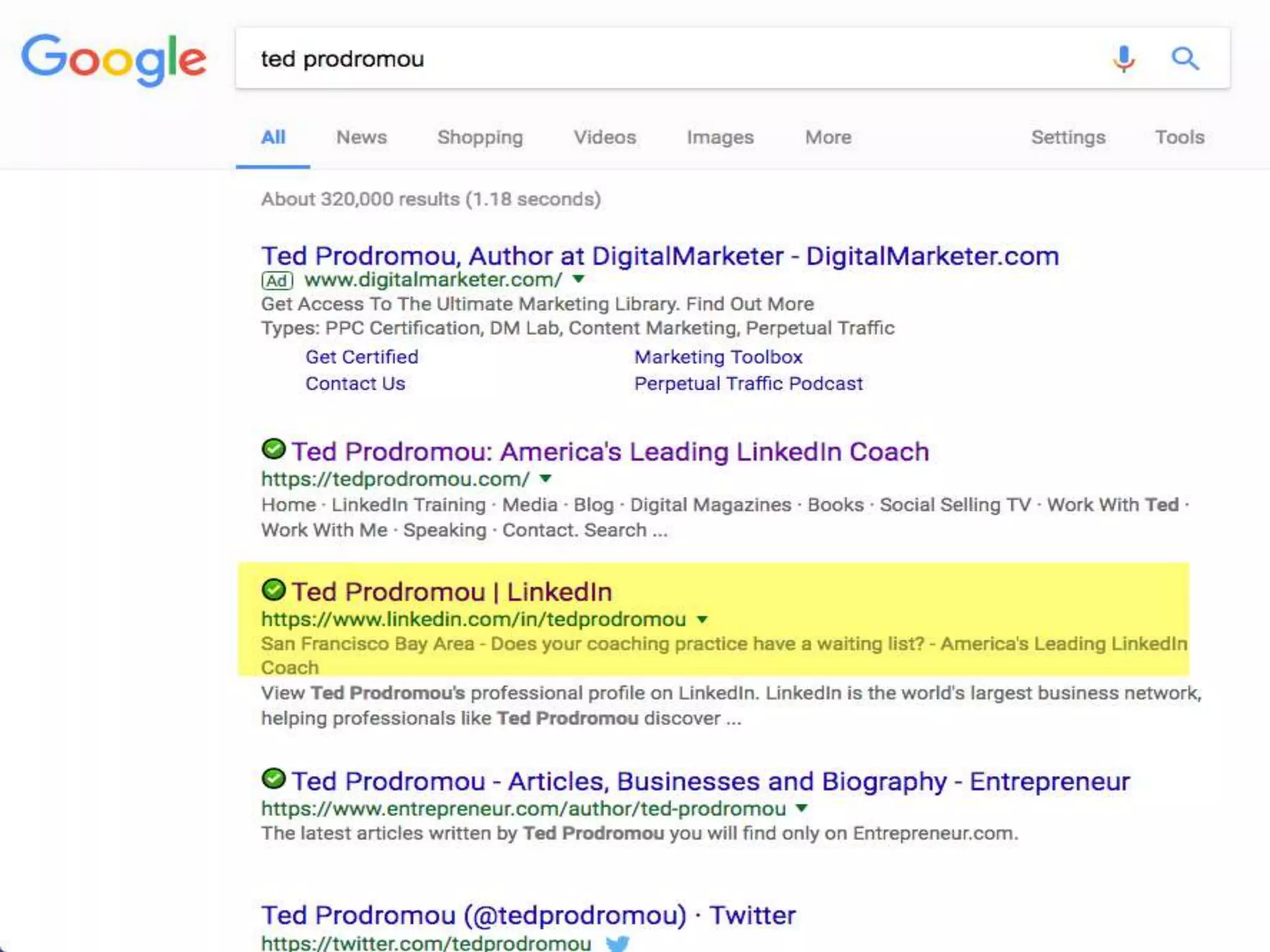Image resolution: width=1270 pixels, height=952 pixels.
Task: Expand the digitalmarketer.com URL dropdown arrow
Action: (x=579, y=279)
